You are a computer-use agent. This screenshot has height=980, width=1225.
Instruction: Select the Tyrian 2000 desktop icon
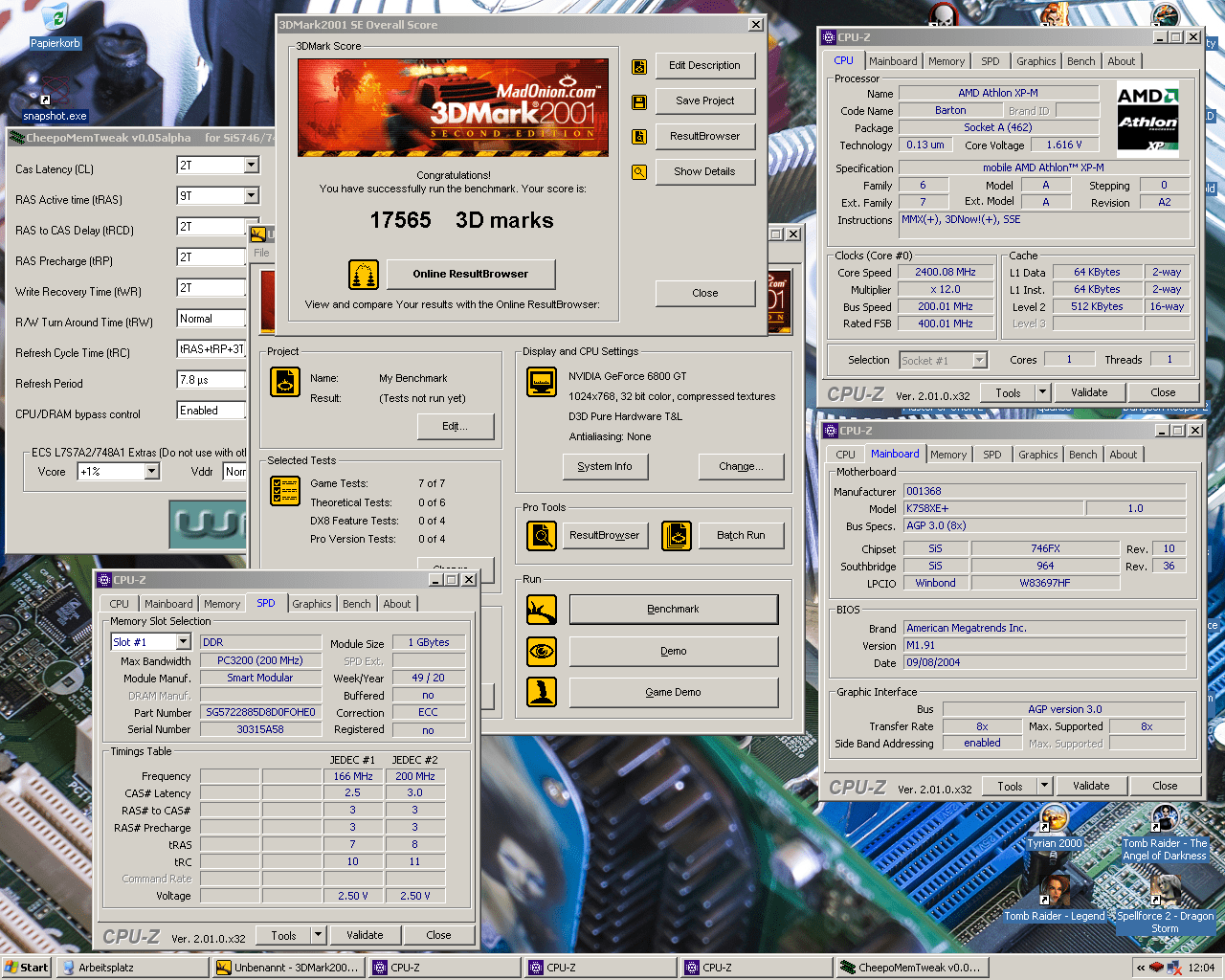click(x=1054, y=828)
